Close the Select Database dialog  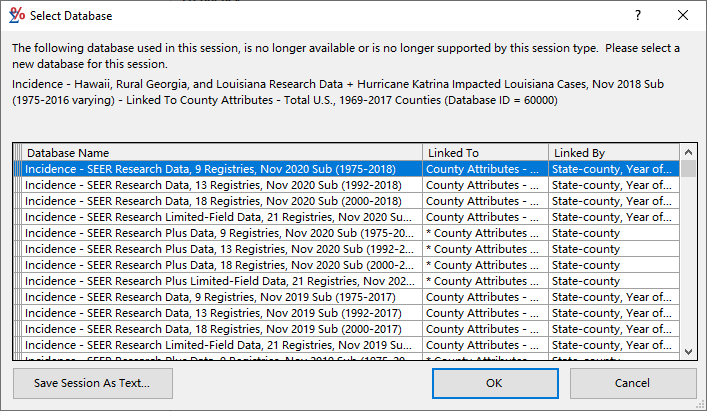click(x=683, y=16)
